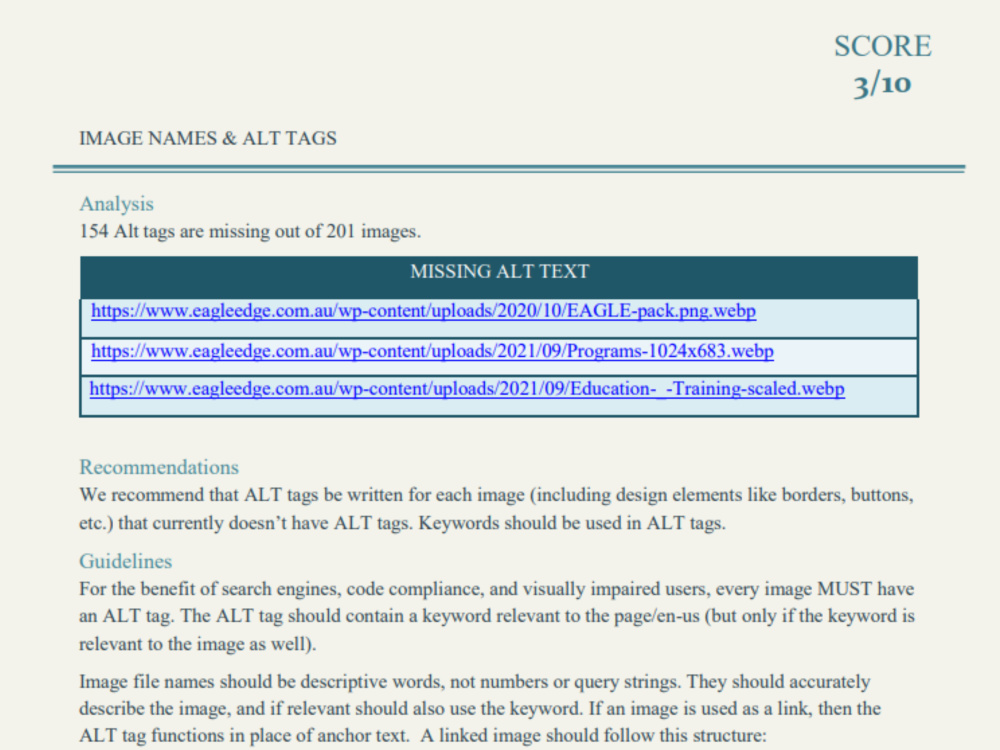This screenshot has height=750, width=1000.
Task: Click the '154 Alt tags are missing' sentence
Action: [x=250, y=232]
